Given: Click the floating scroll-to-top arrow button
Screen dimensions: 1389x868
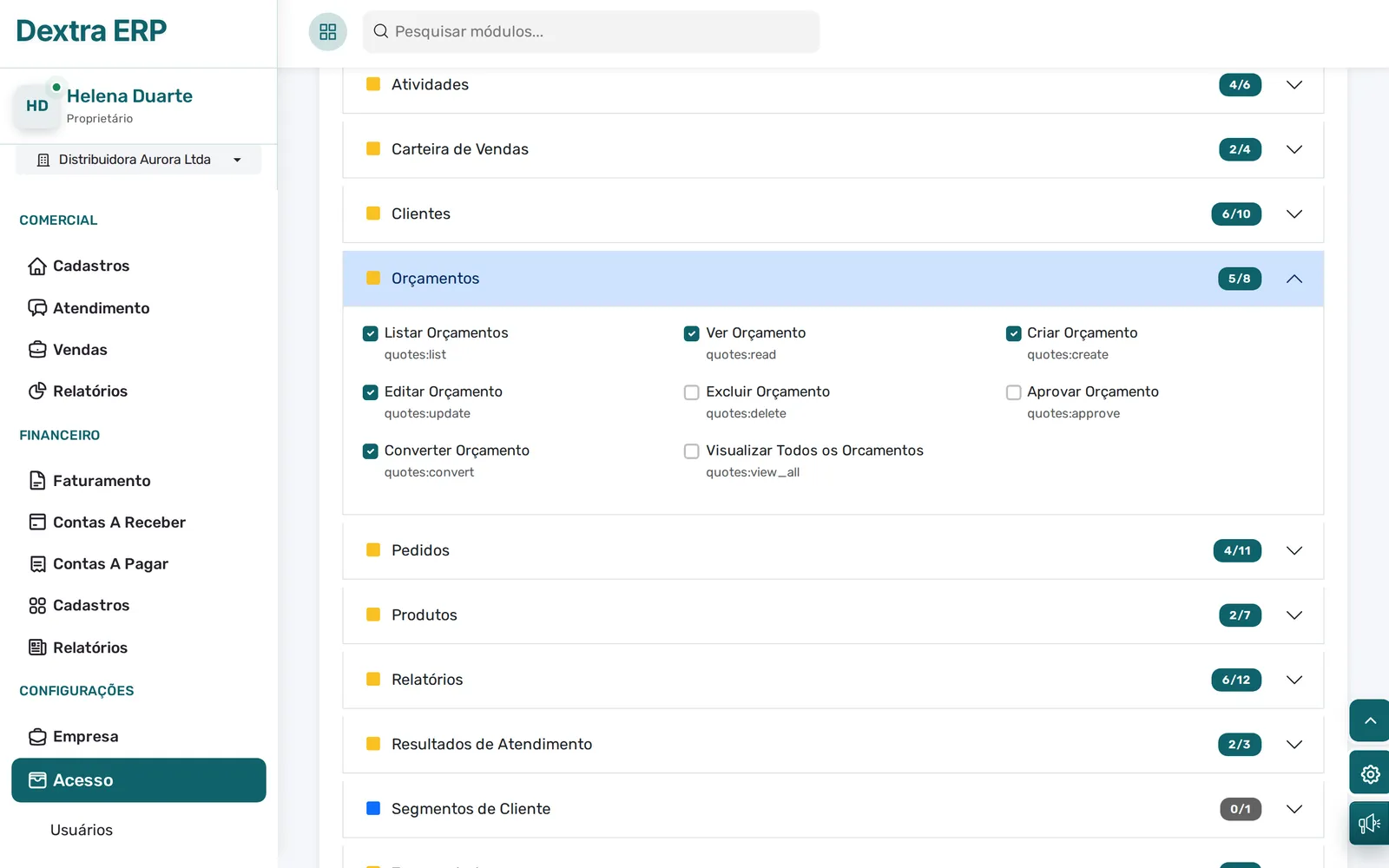Looking at the screenshot, I should (1370, 720).
